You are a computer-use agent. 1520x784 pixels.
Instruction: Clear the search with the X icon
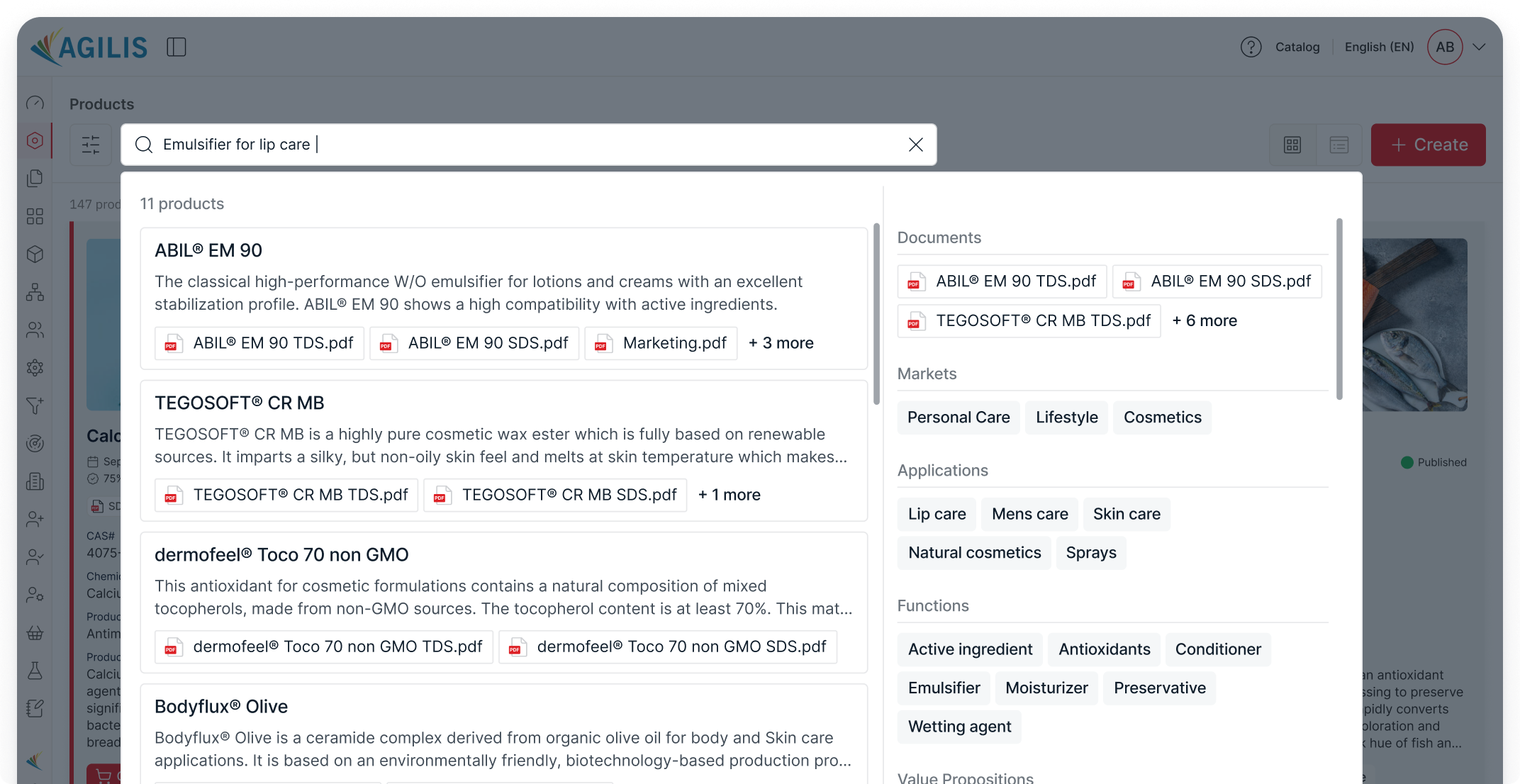pyautogui.click(x=915, y=145)
